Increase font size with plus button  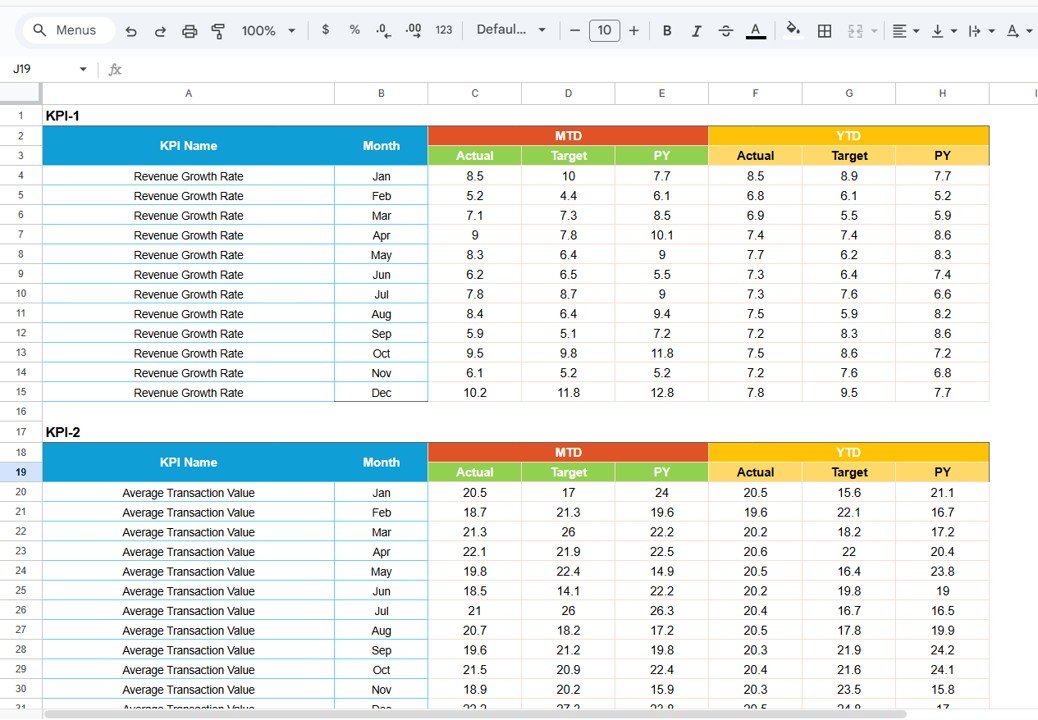[x=634, y=31]
